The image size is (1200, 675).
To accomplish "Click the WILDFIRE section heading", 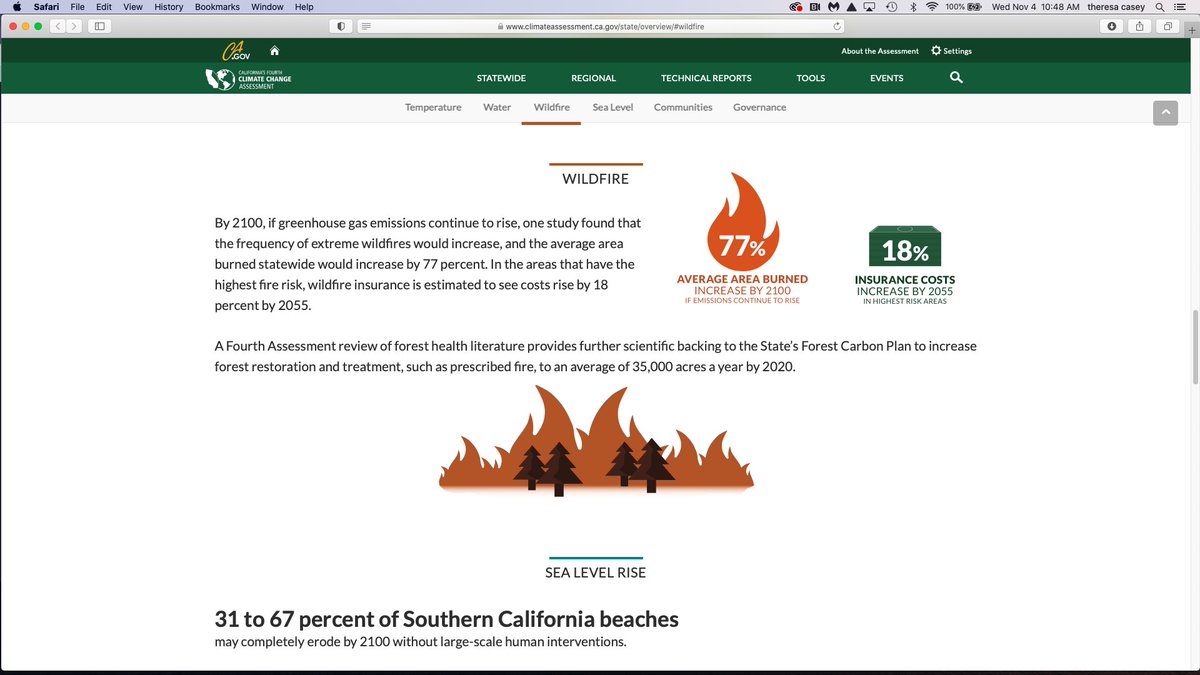I will [596, 179].
